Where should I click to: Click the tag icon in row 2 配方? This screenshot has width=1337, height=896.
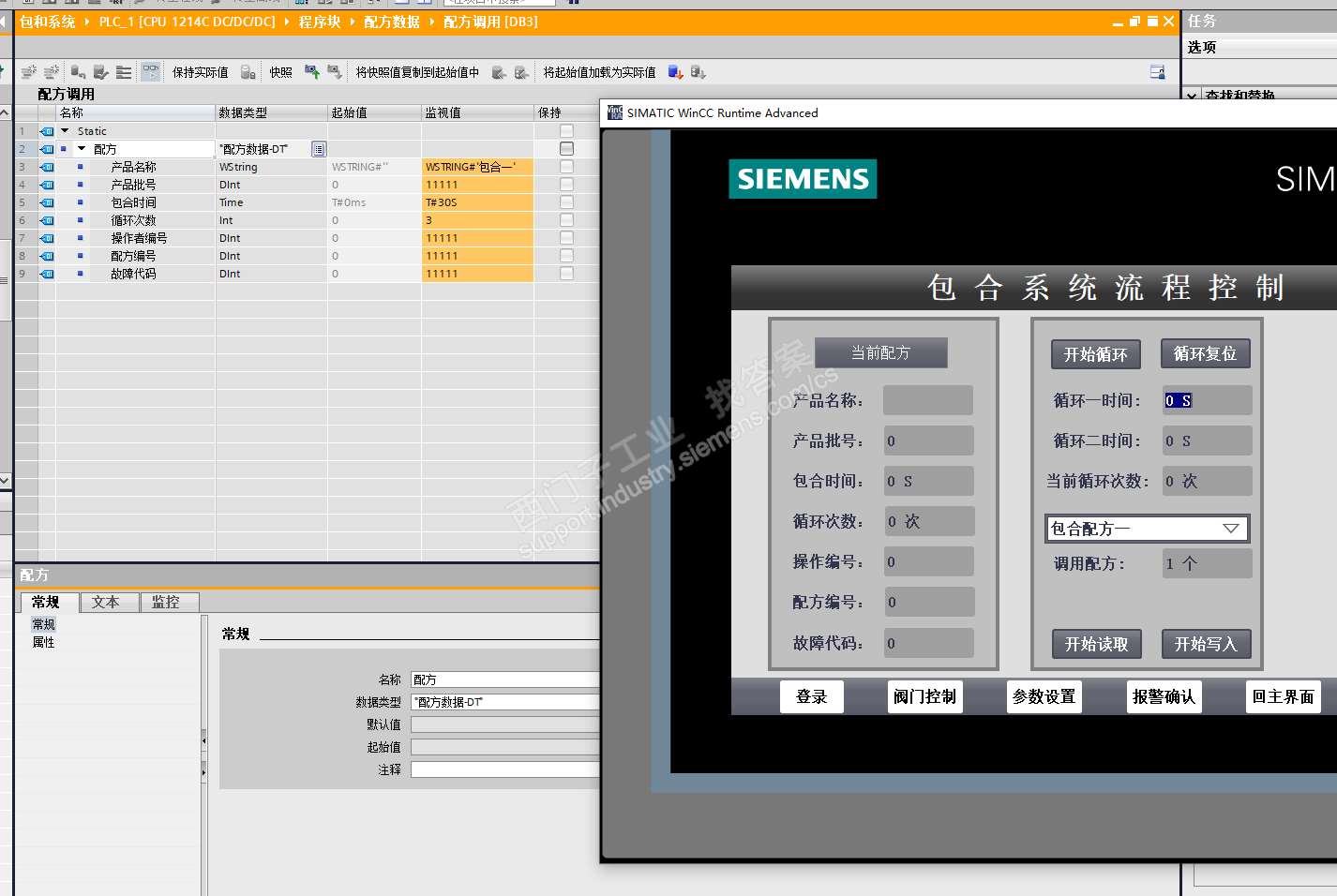click(47, 149)
